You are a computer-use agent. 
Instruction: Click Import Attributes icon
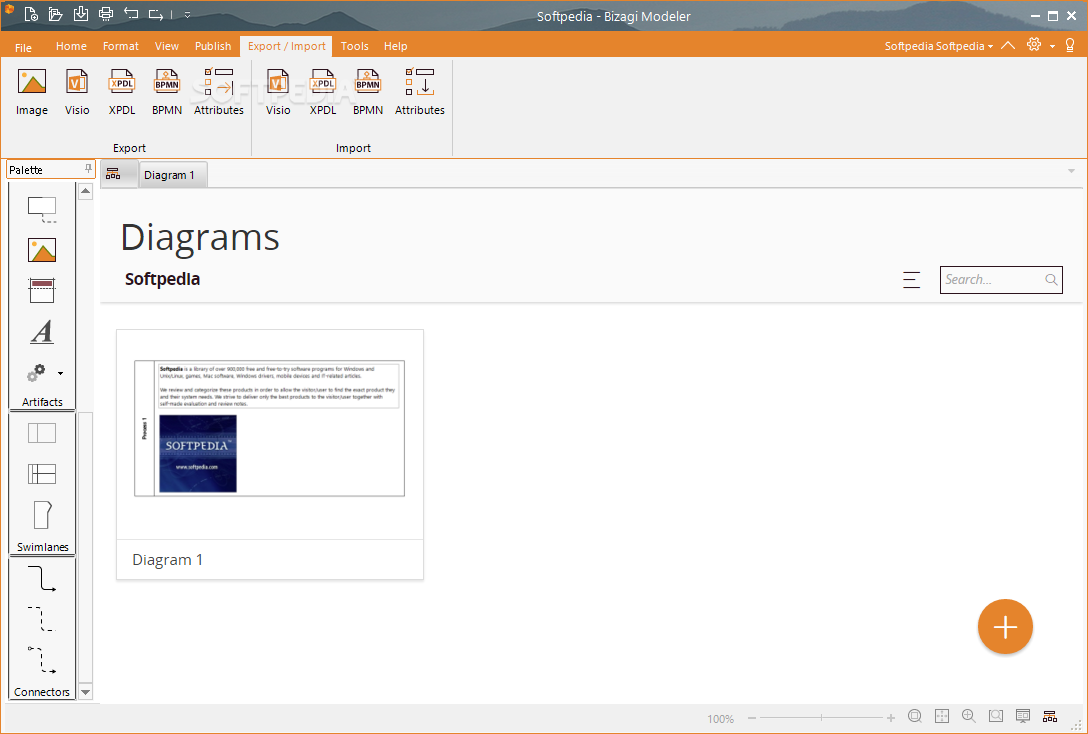click(420, 92)
